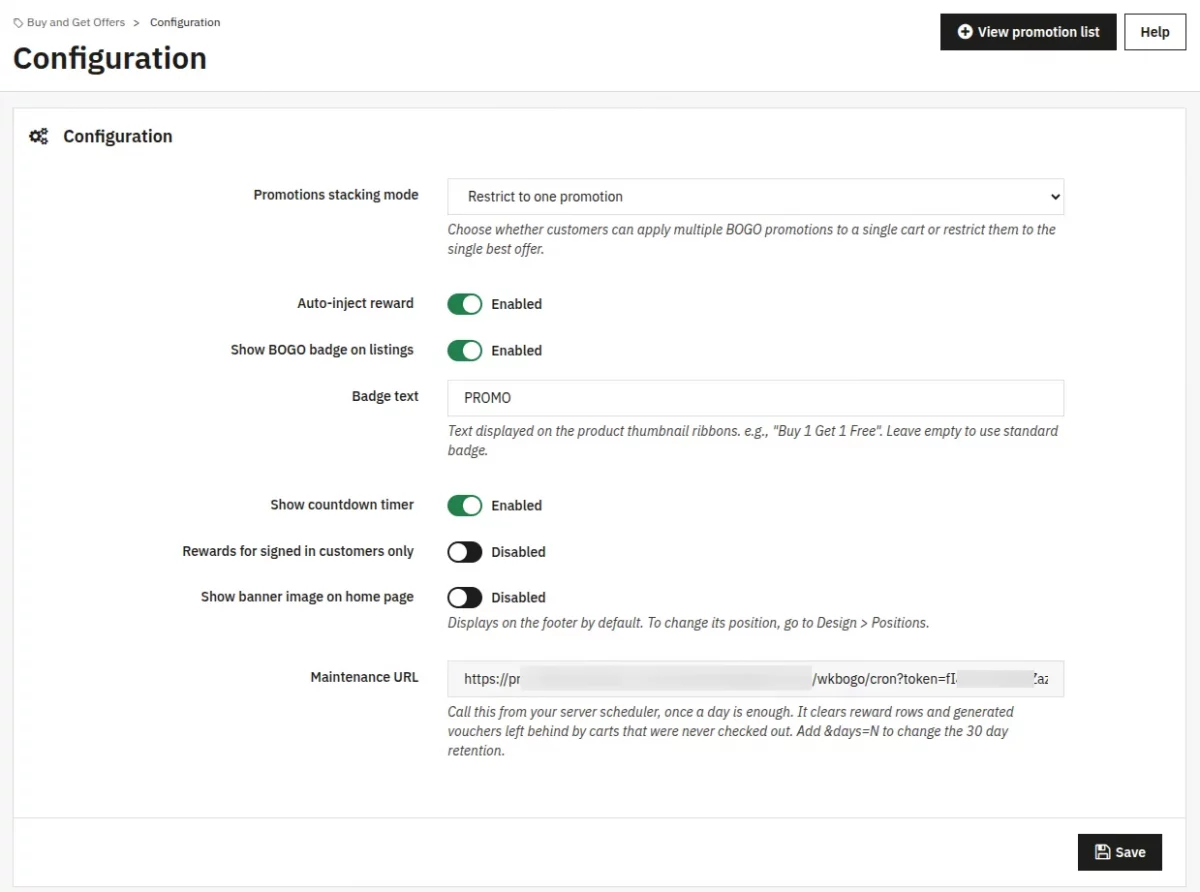Click the large Configuration page title

tap(110, 59)
